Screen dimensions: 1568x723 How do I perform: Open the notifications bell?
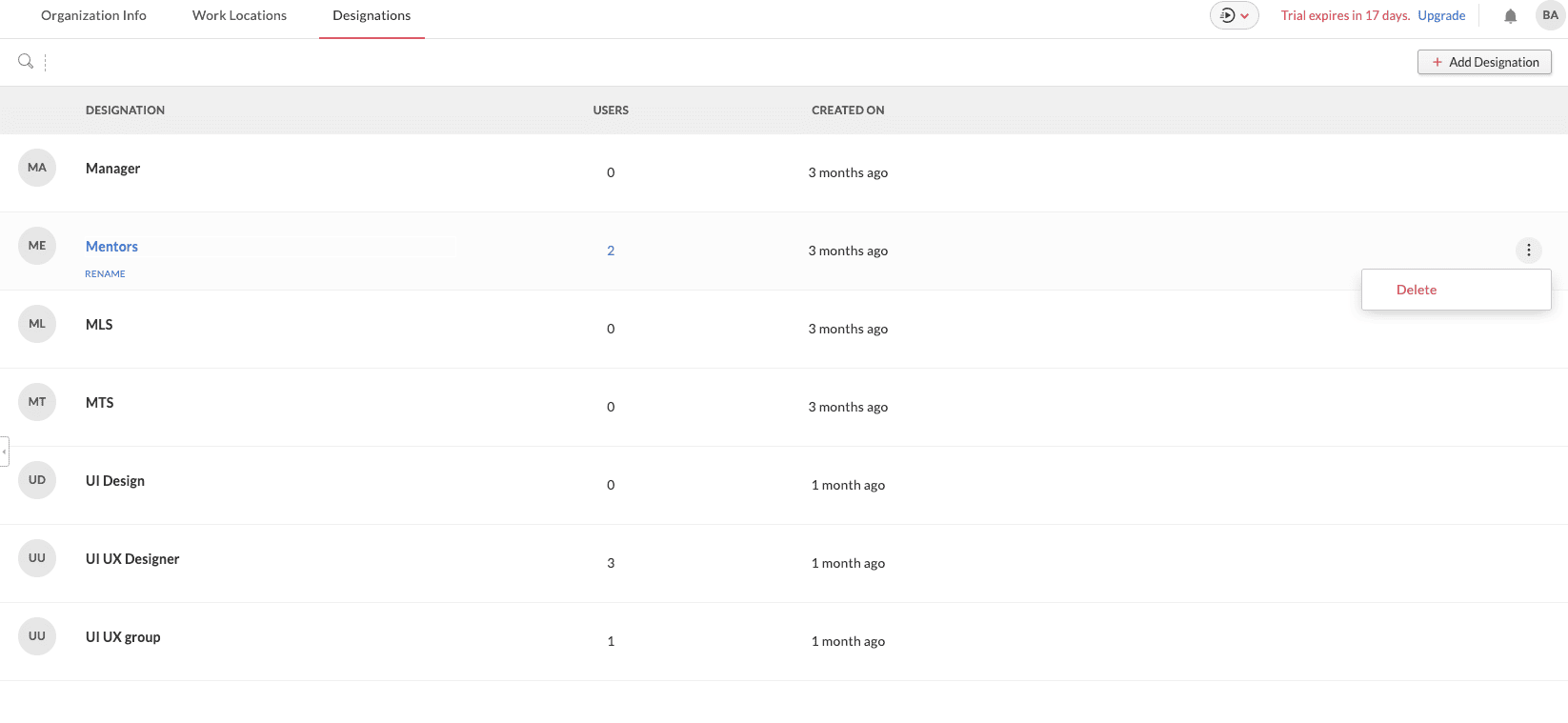point(1510,16)
